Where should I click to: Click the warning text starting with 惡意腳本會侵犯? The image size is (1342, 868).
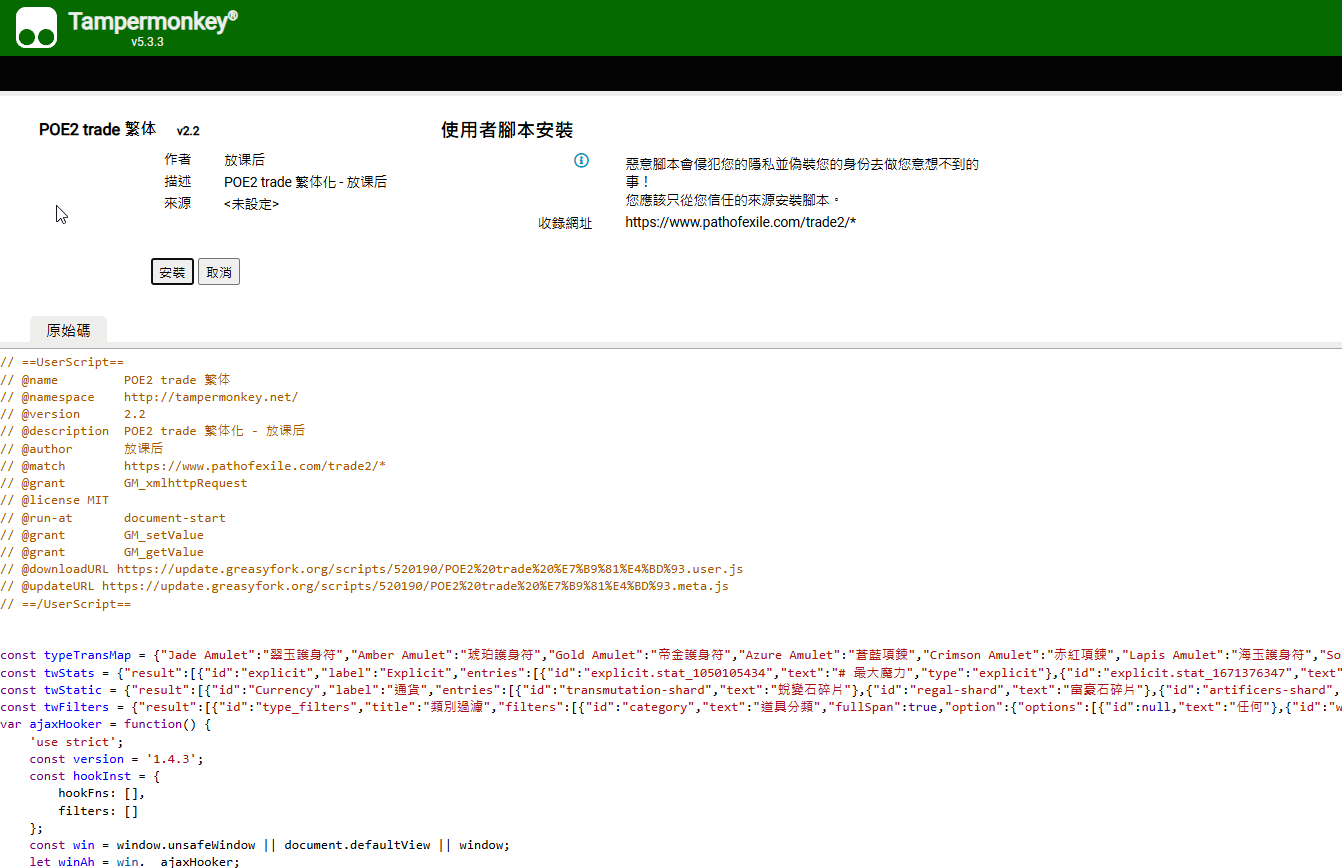click(802, 172)
